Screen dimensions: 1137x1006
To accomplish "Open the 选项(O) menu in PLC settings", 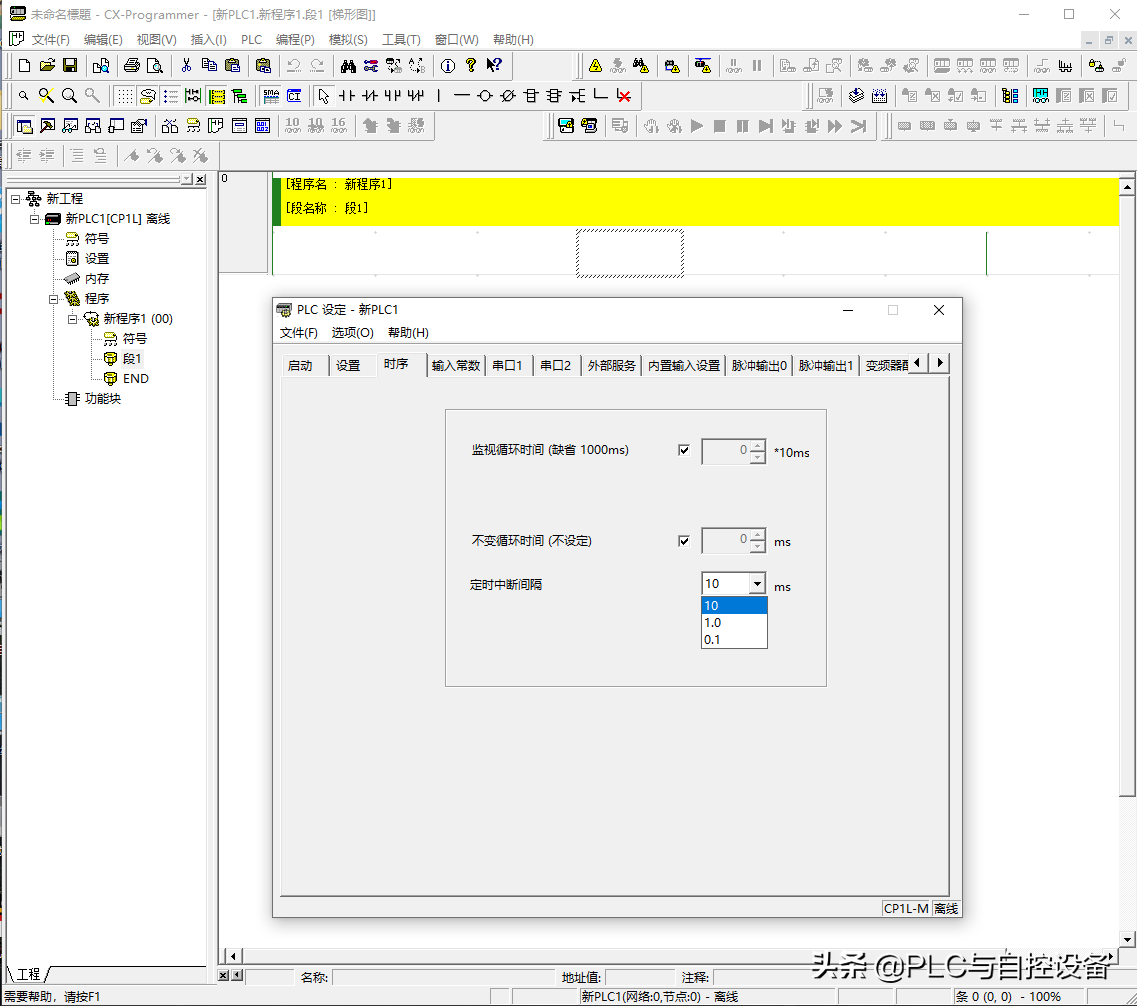I will (352, 333).
